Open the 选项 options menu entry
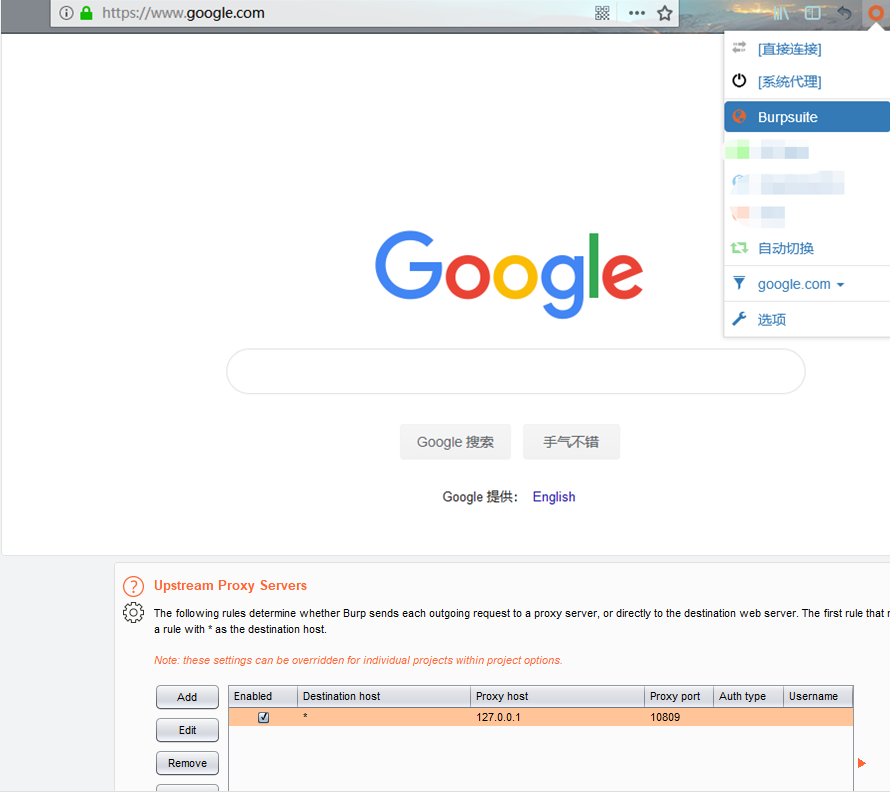The image size is (890, 792). 807,319
